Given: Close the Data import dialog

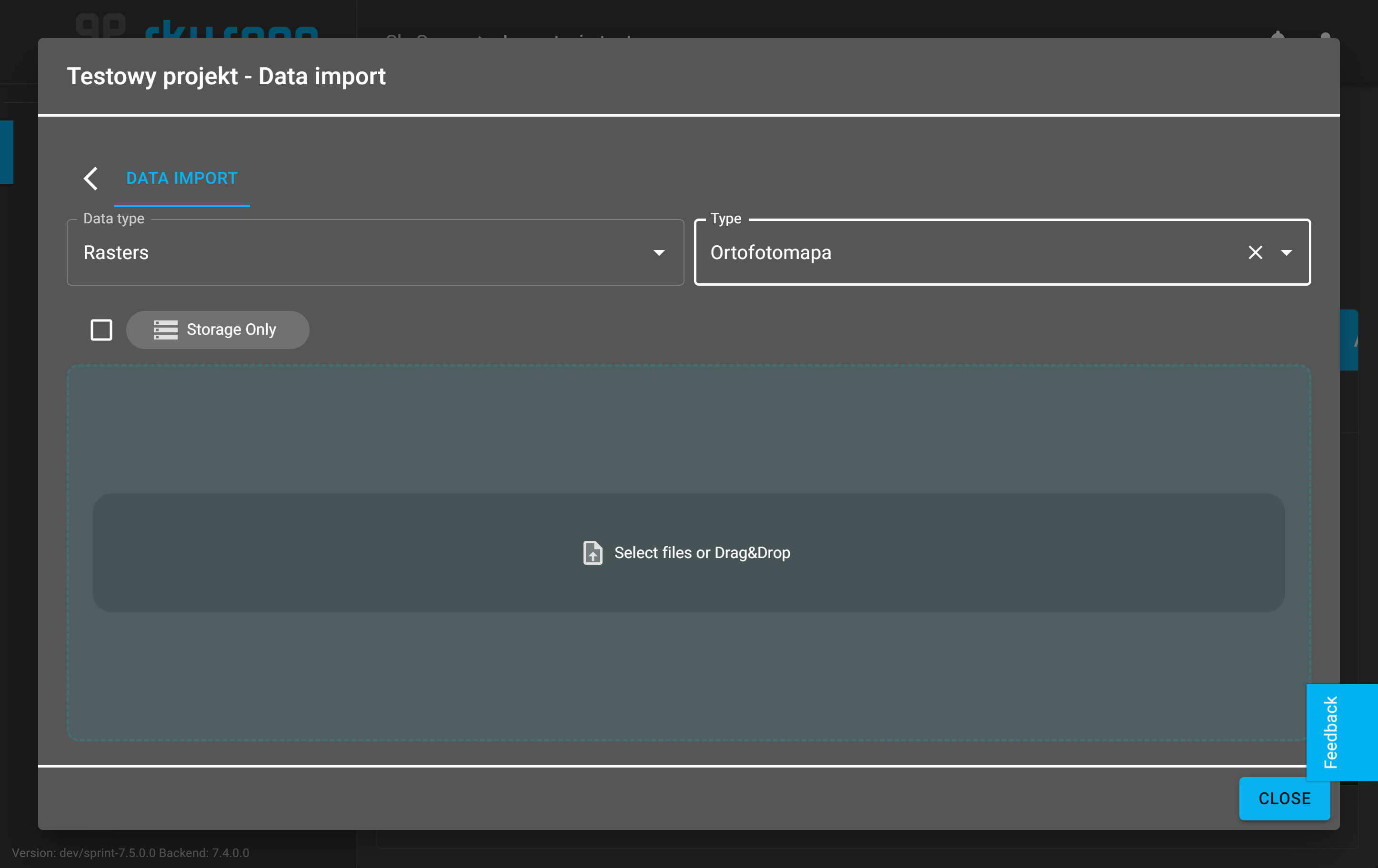Looking at the screenshot, I should 1284,798.
